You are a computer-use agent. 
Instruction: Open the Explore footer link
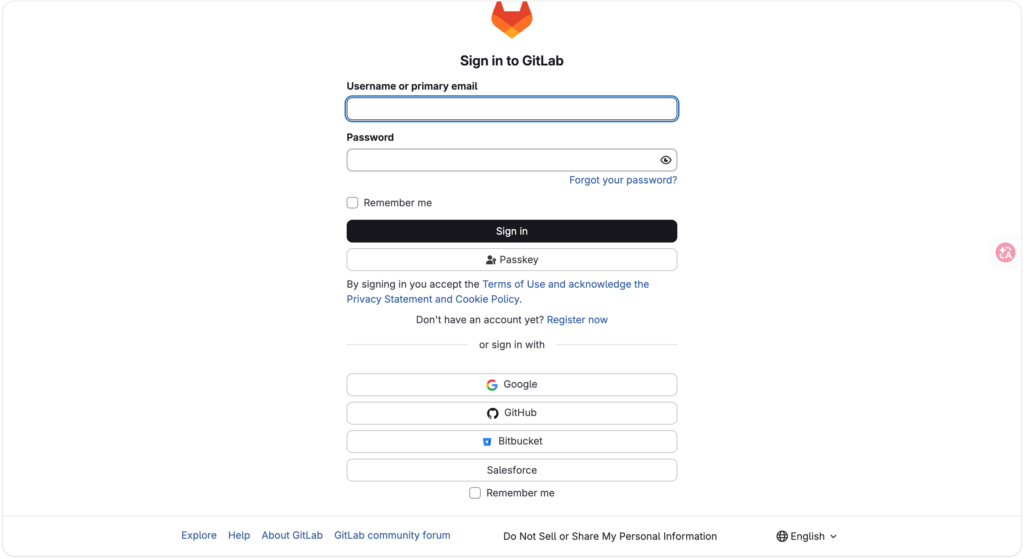pos(199,535)
